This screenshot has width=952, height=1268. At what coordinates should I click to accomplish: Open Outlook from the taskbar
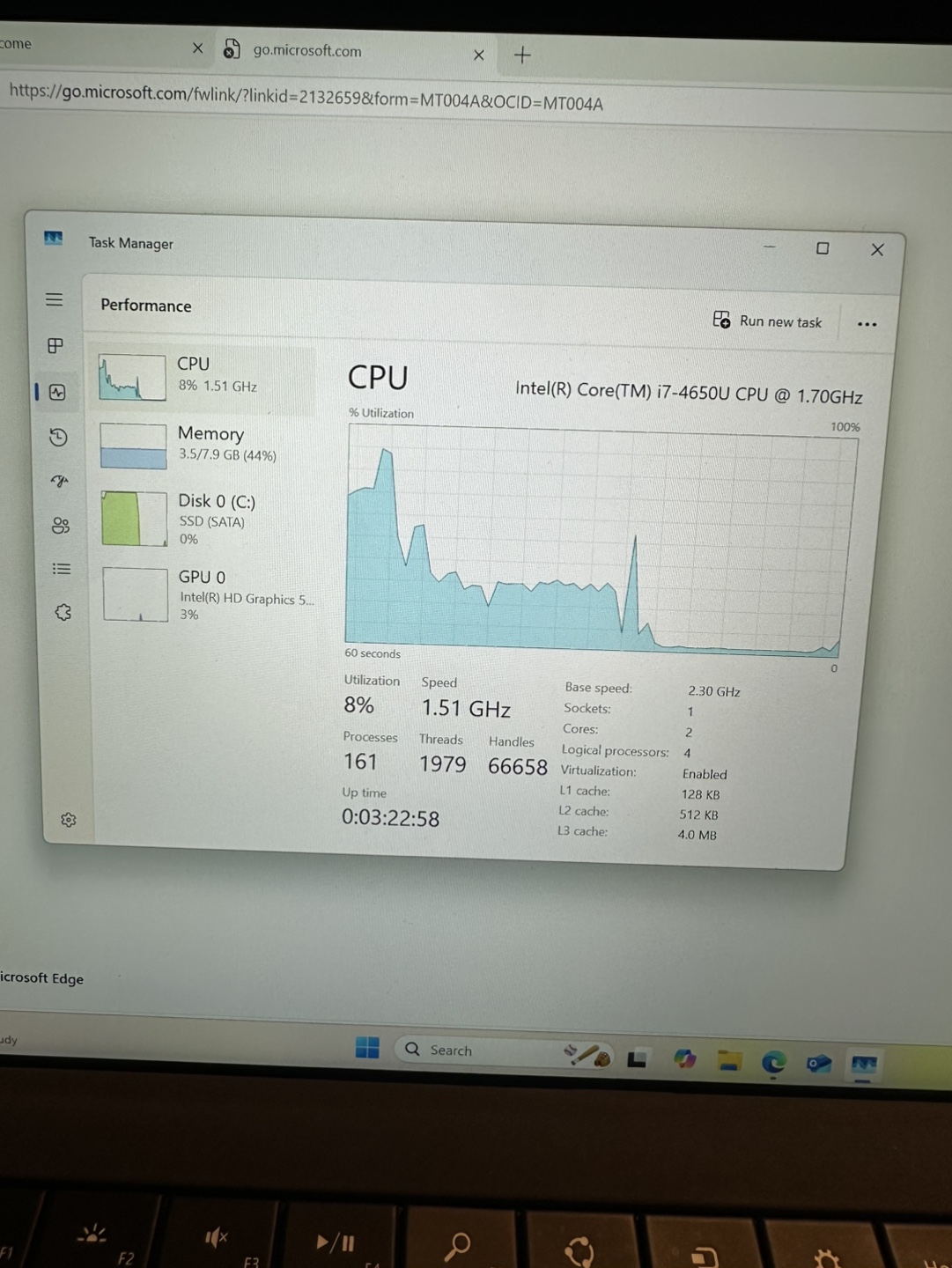[x=819, y=1064]
